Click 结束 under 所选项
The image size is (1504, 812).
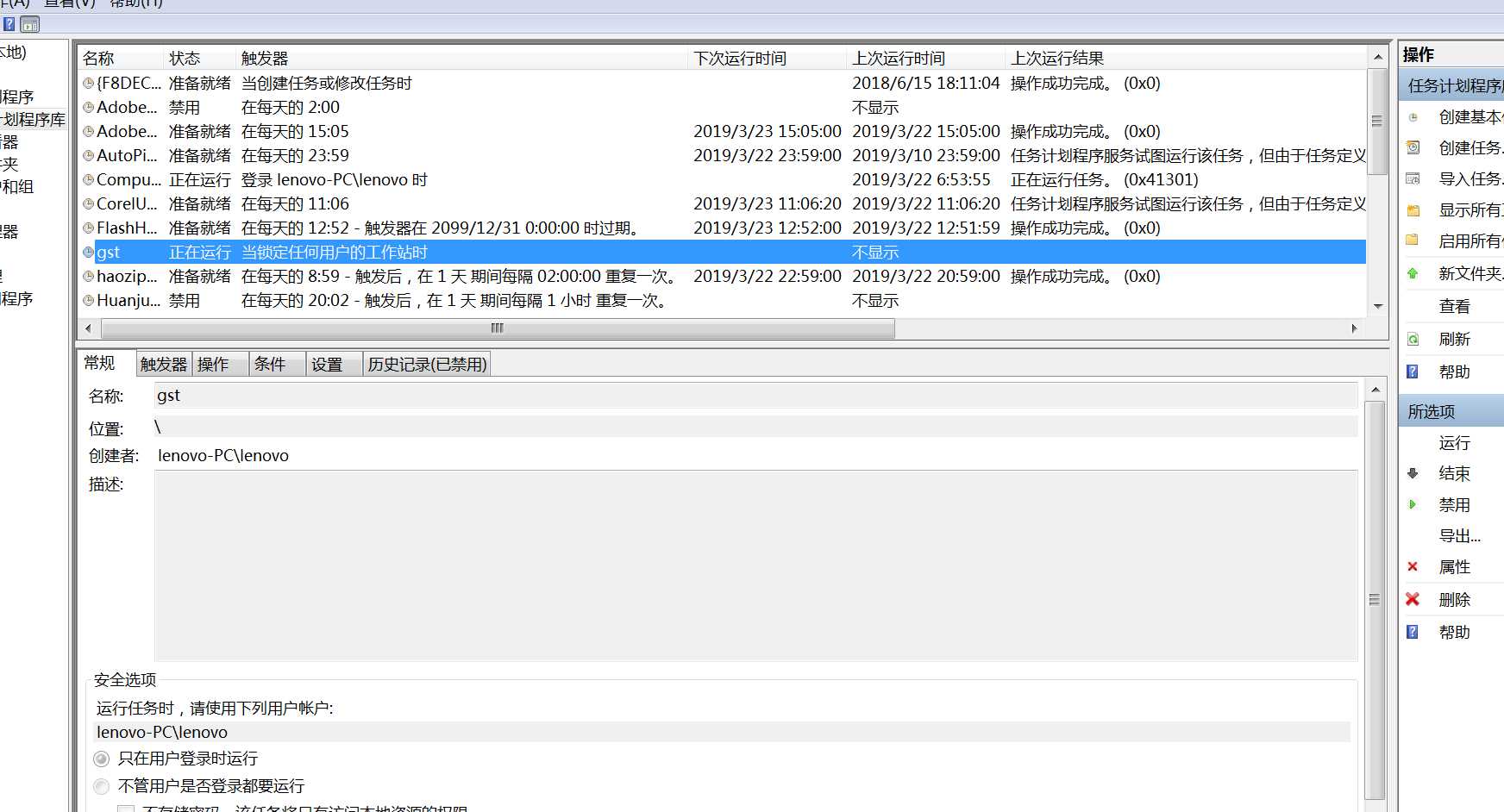tap(1454, 474)
